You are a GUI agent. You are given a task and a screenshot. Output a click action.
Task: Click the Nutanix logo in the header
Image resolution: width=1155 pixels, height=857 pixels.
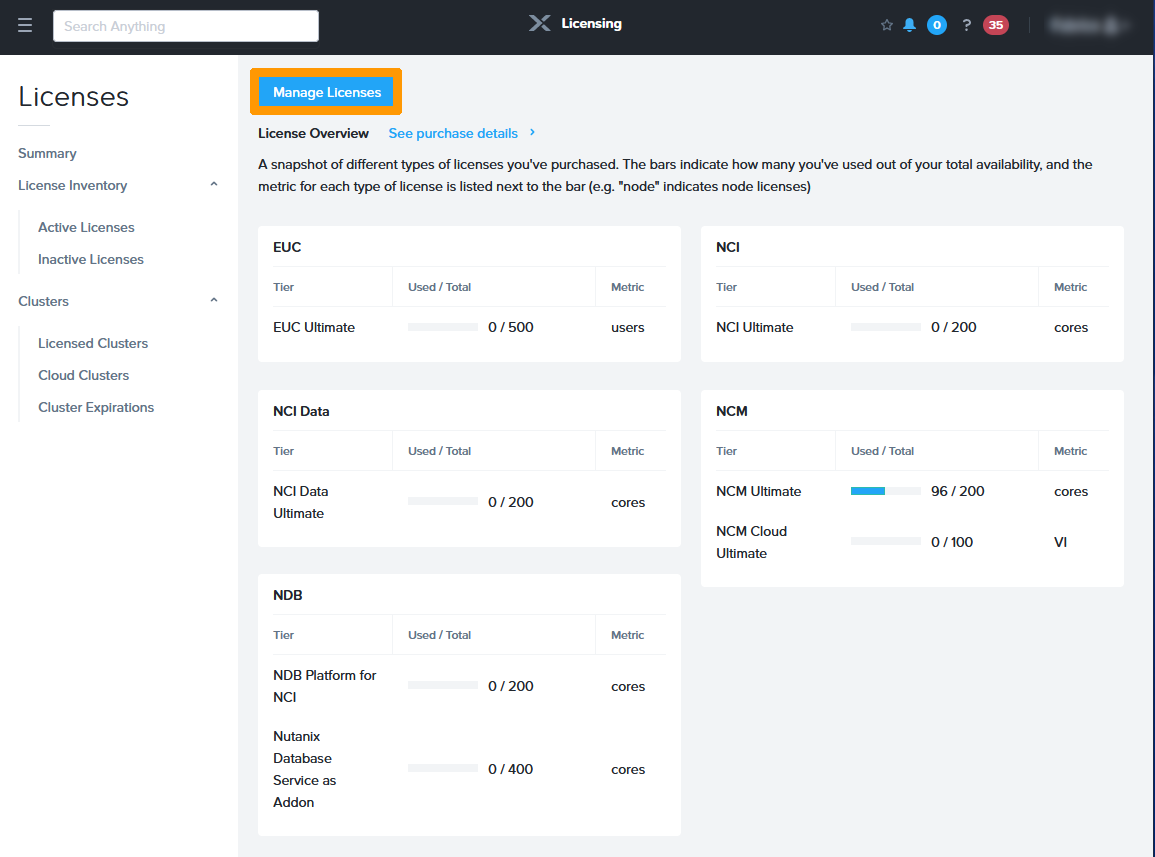pos(540,23)
